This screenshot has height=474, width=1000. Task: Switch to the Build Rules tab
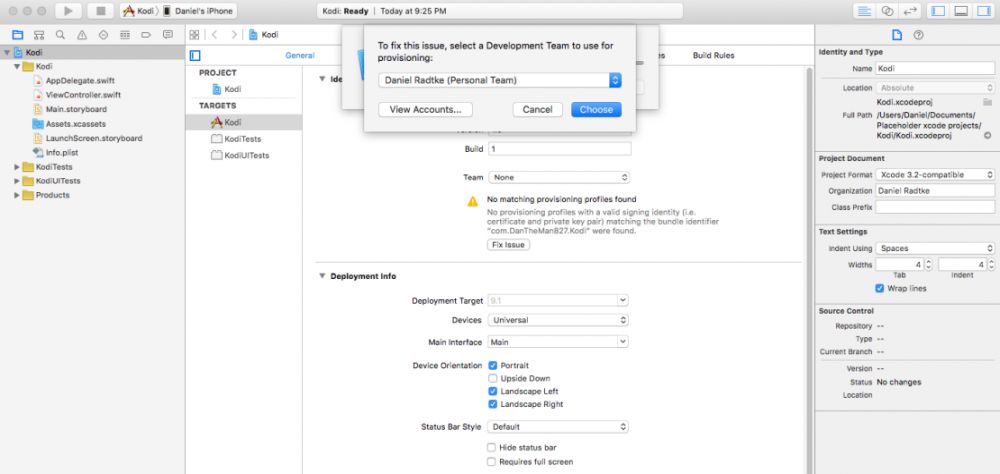714,56
